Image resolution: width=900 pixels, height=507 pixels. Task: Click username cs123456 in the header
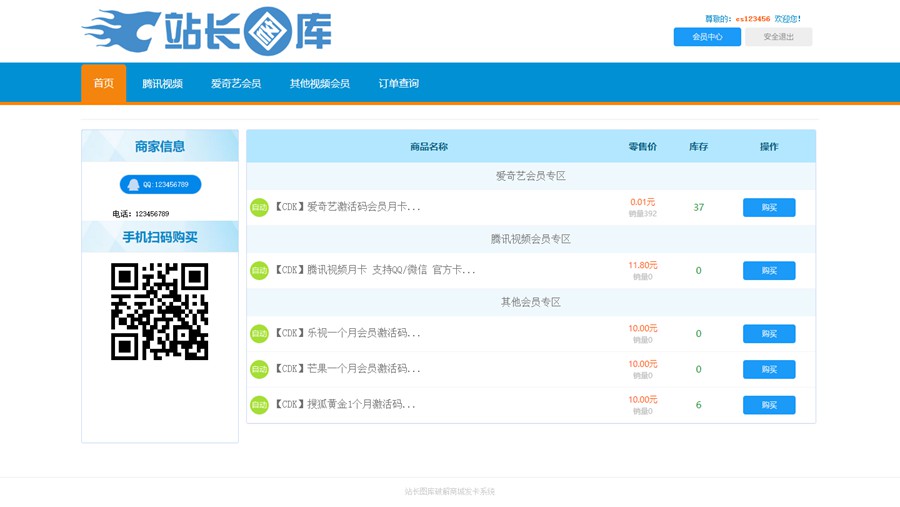[753, 19]
